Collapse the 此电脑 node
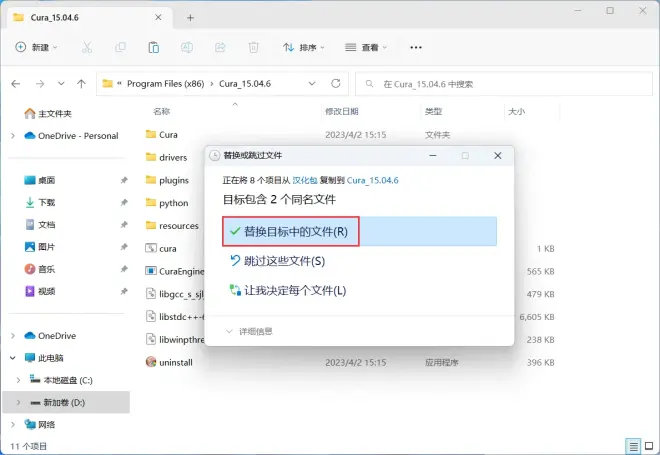The image size is (660, 455). pos(13,358)
